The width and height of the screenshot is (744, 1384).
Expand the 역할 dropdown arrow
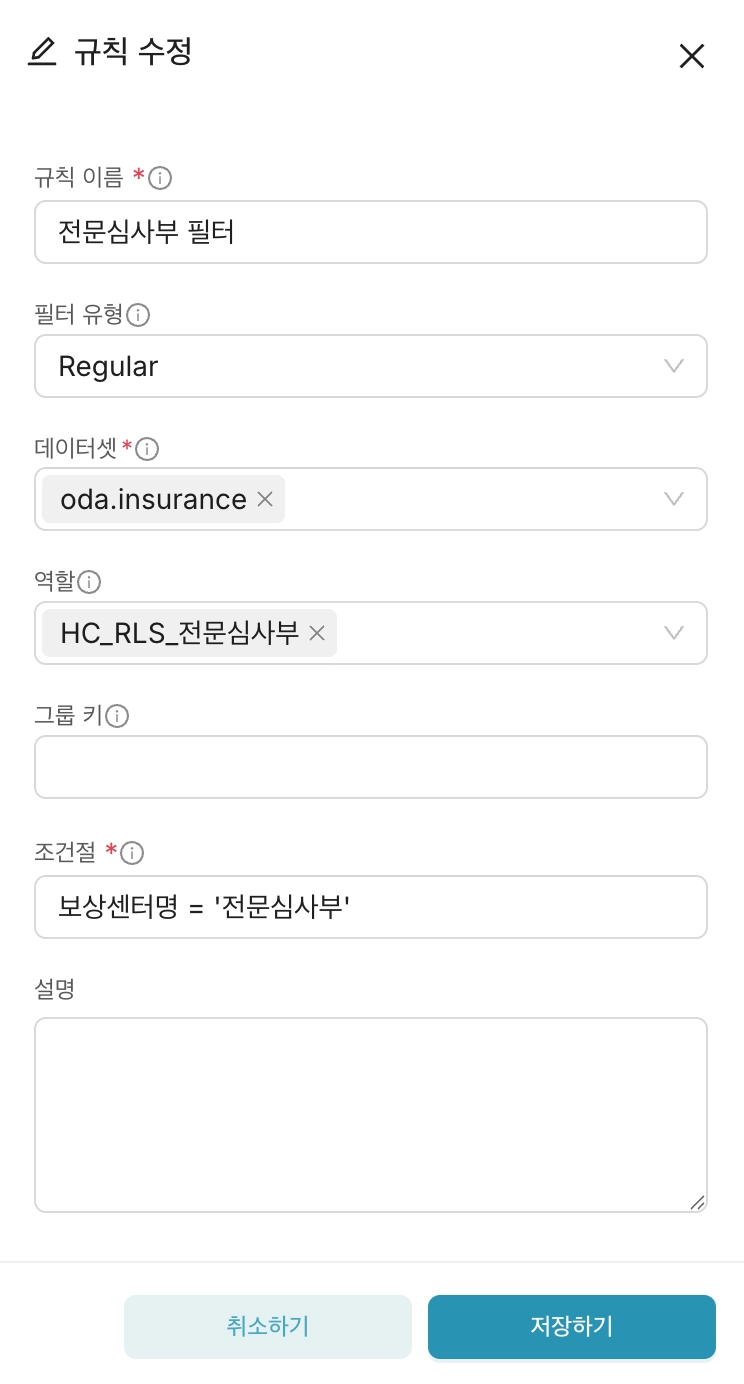point(674,633)
